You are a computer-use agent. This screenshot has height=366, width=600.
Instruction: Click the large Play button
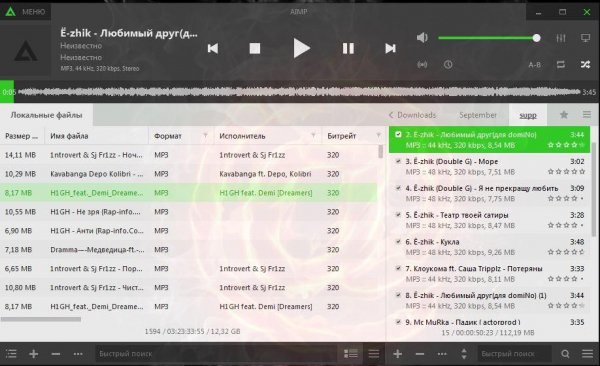coord(302,49)
